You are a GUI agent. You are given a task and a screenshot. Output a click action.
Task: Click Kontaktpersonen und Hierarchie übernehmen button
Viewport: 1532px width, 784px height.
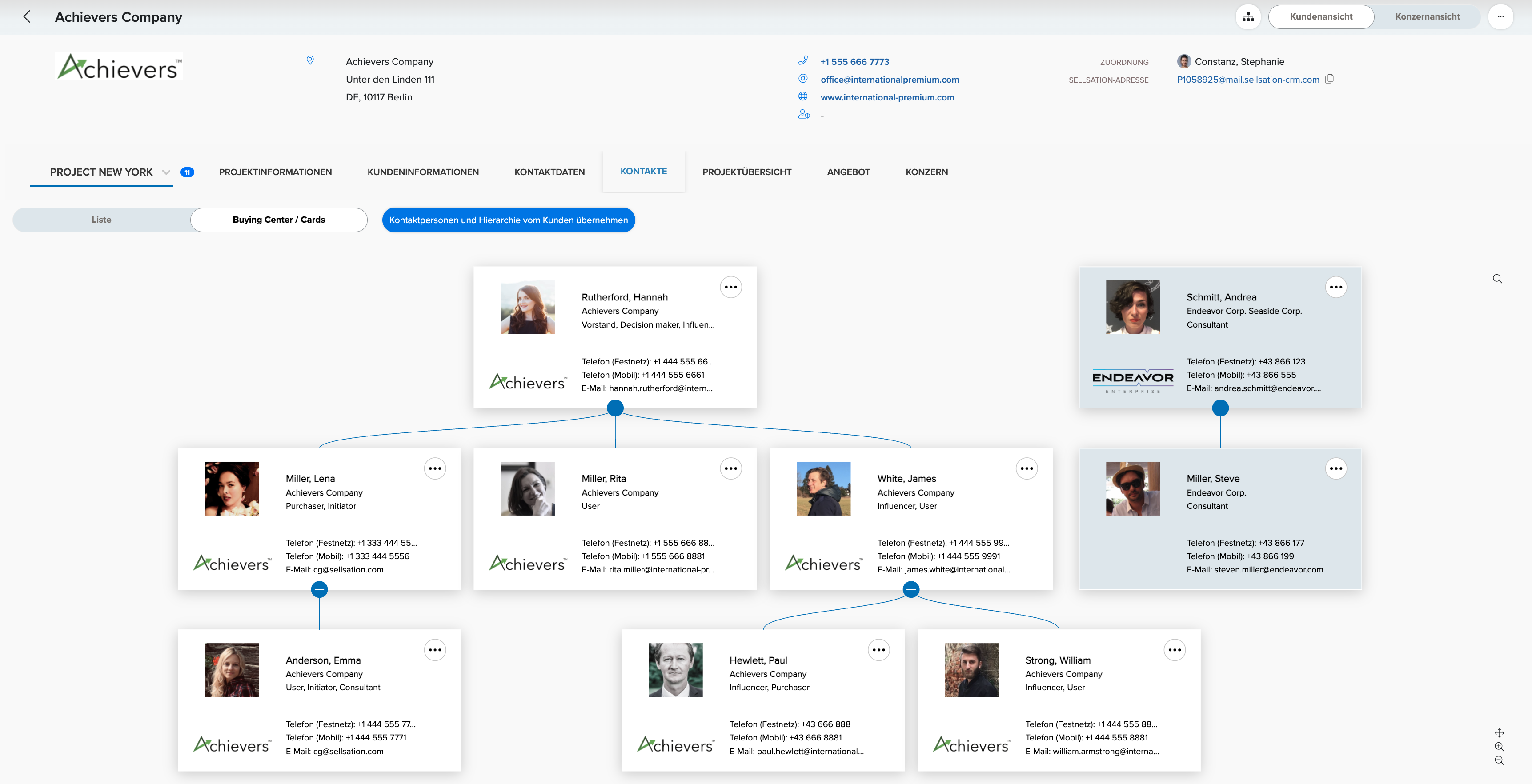pos(509,220)
